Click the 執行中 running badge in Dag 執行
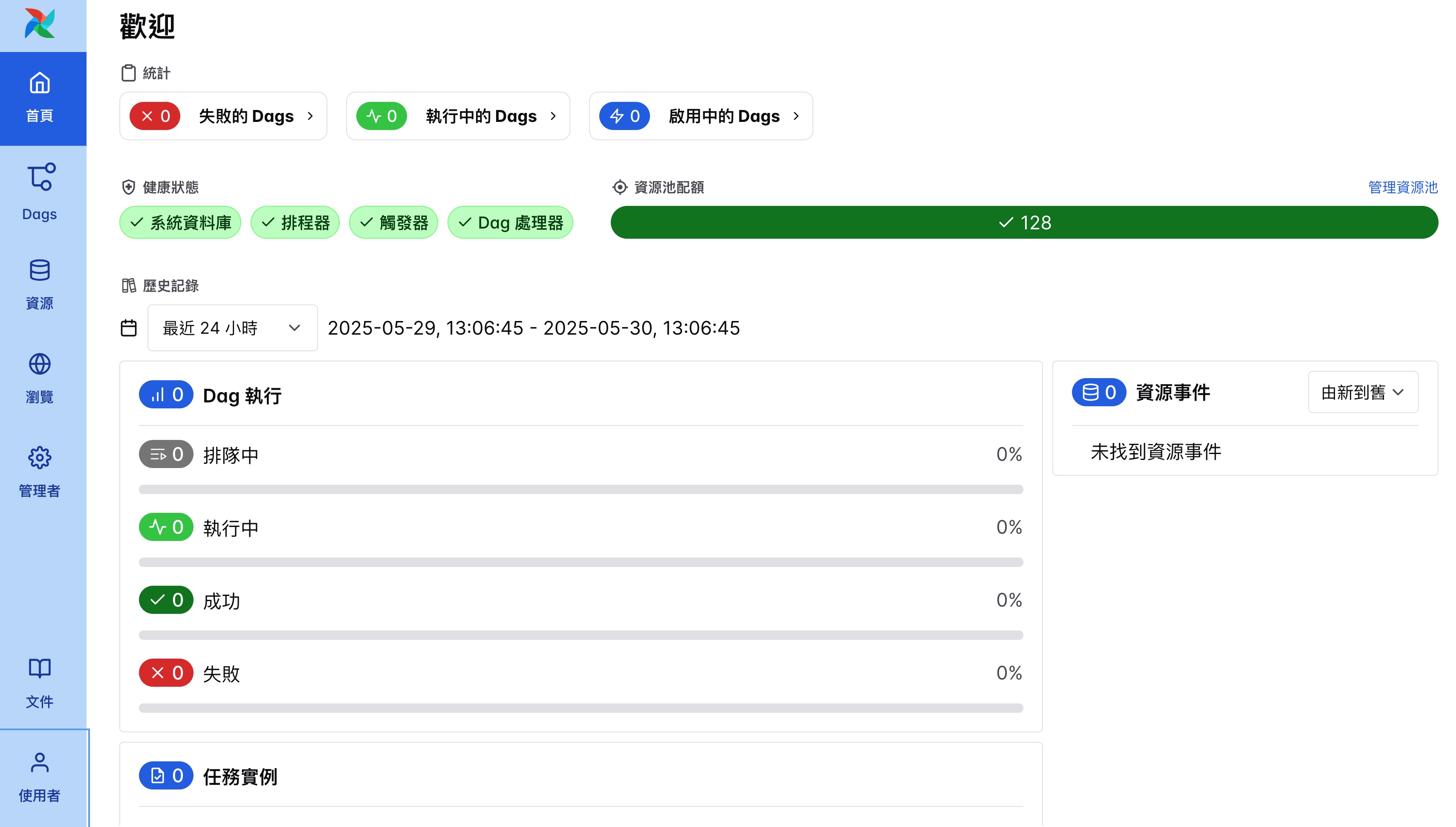Viewport: 1456px width, 827px height. tap(166, 526)
